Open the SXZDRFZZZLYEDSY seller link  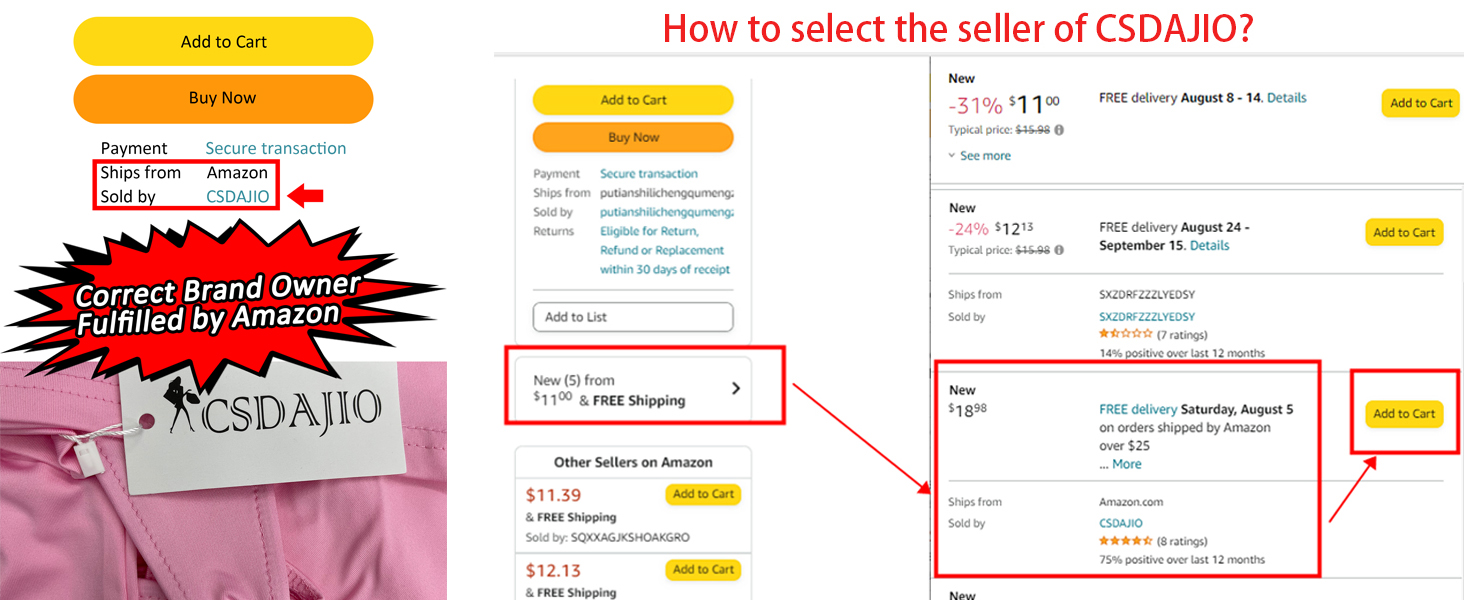pyautogui.click(x=1147, y=317)
